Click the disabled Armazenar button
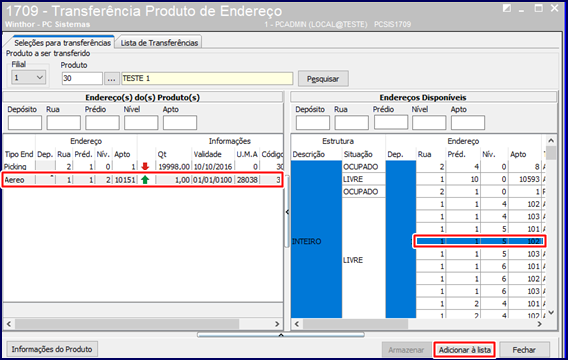The height and width of the screenshot is (360, 568). point(406,350)
